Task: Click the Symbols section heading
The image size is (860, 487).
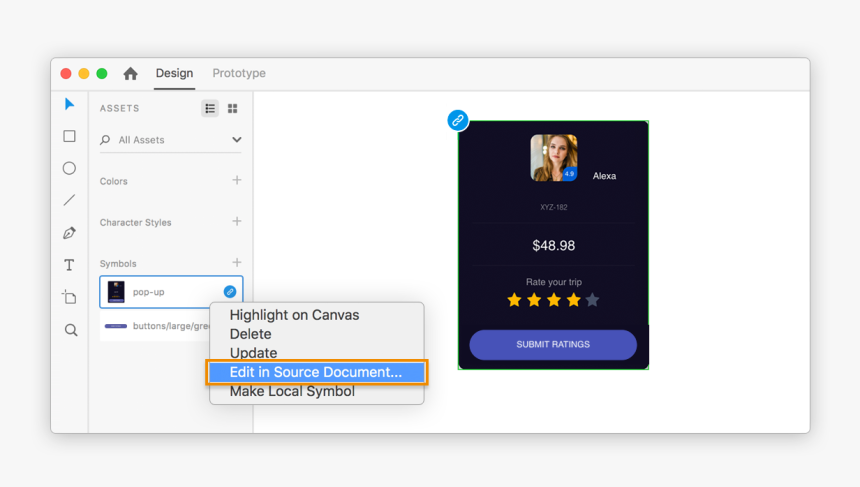Action: tap(118, 264)
